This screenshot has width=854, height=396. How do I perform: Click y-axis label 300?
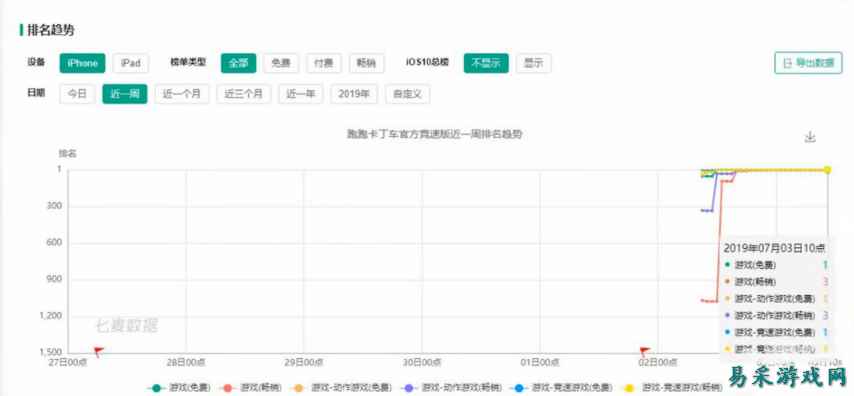coord(53,206)
